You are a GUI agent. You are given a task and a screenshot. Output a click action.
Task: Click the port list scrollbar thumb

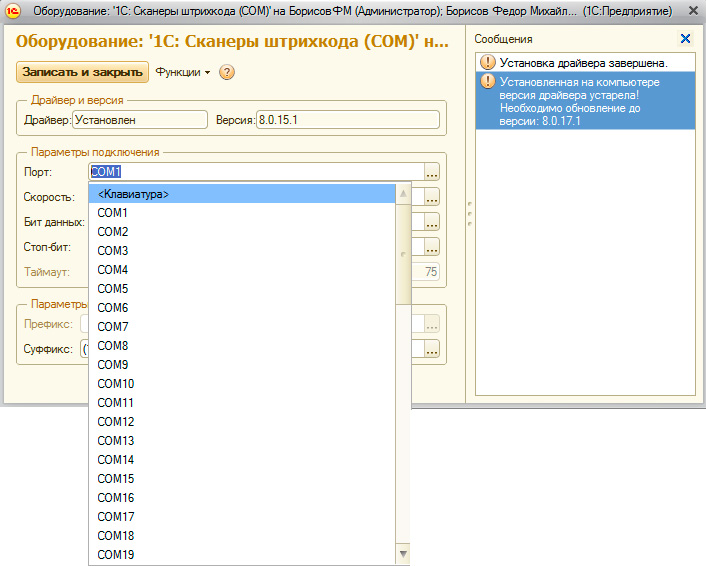pos(403,254)
